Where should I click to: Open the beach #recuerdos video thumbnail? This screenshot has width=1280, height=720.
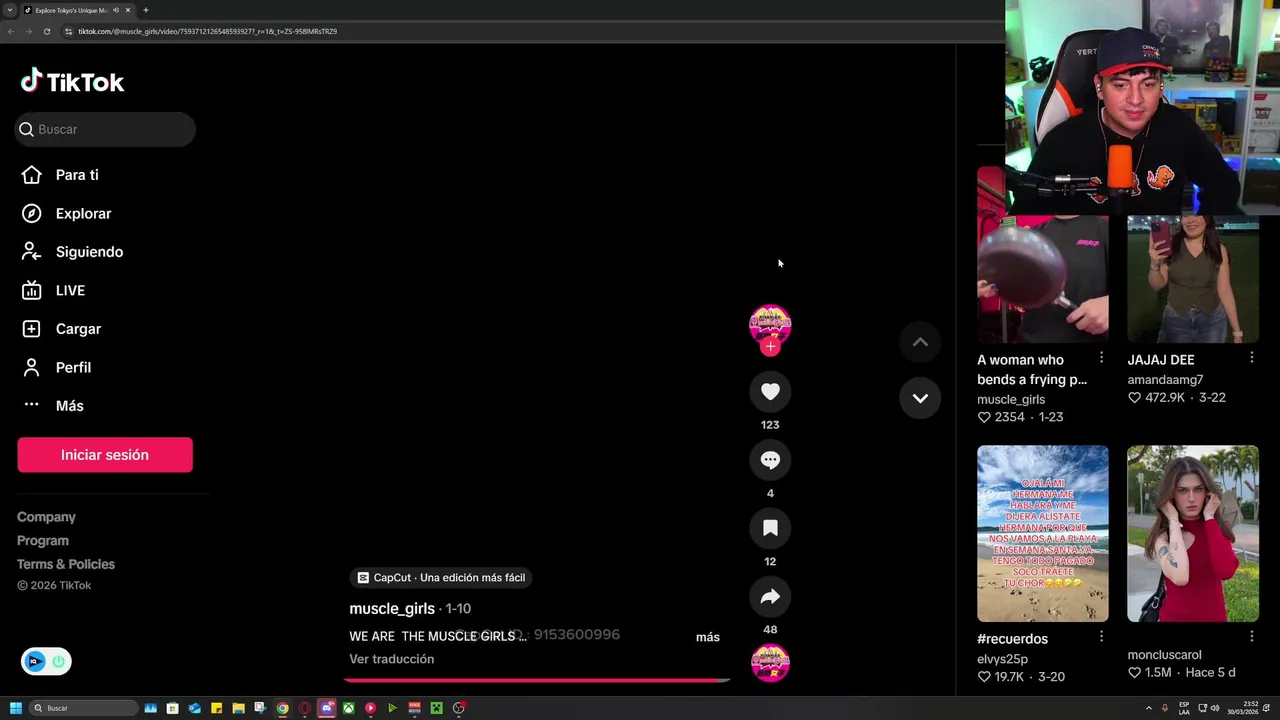point(1043,533)
